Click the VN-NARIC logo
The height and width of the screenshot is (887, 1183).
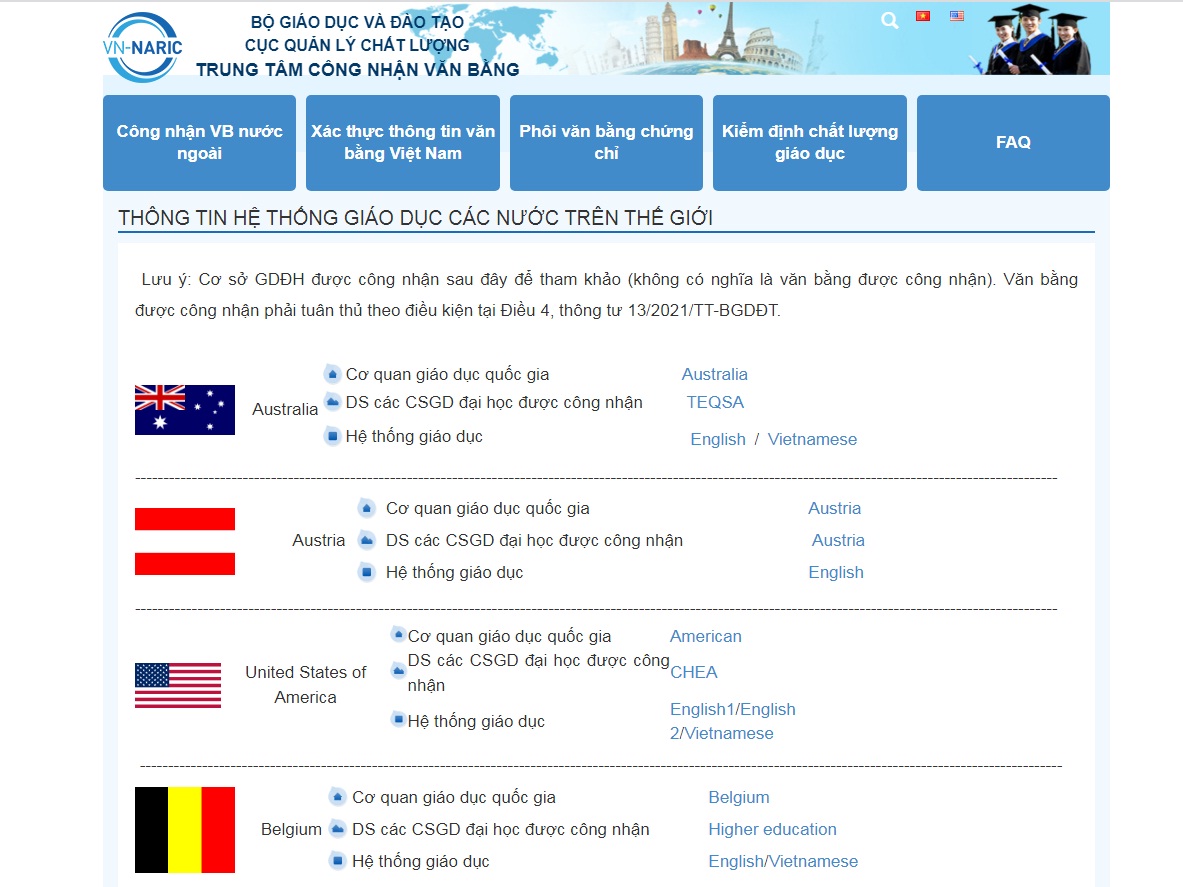pyautogui.click(x=142, y=47)
